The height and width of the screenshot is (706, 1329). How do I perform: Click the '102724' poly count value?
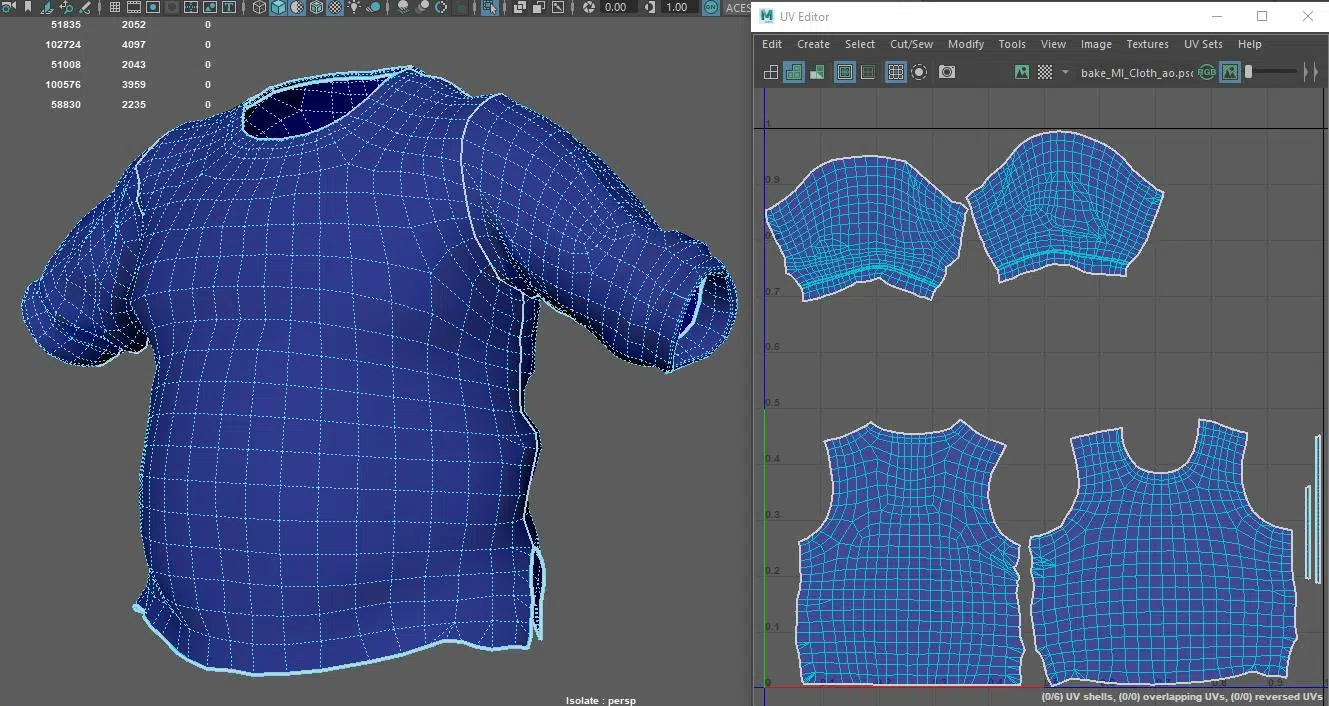63,45
